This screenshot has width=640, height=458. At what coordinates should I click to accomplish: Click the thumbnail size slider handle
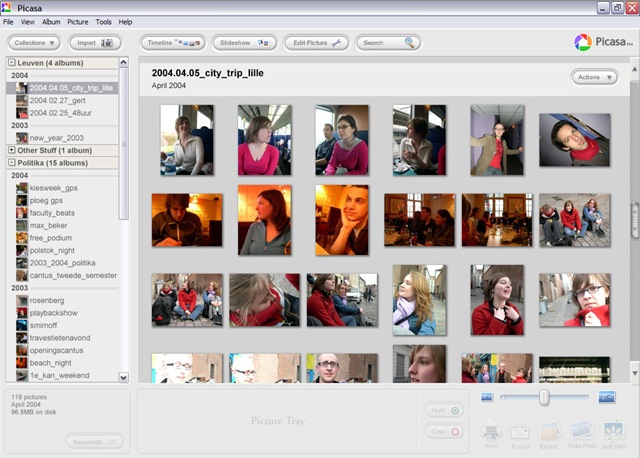544,397
